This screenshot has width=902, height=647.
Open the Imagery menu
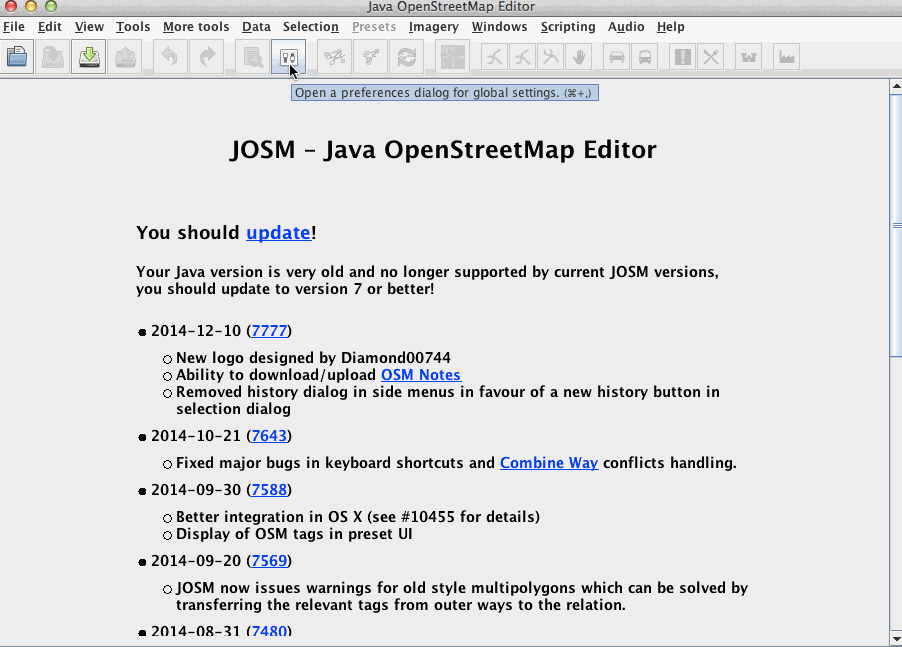pyautogui.click(x=434, y=27)
